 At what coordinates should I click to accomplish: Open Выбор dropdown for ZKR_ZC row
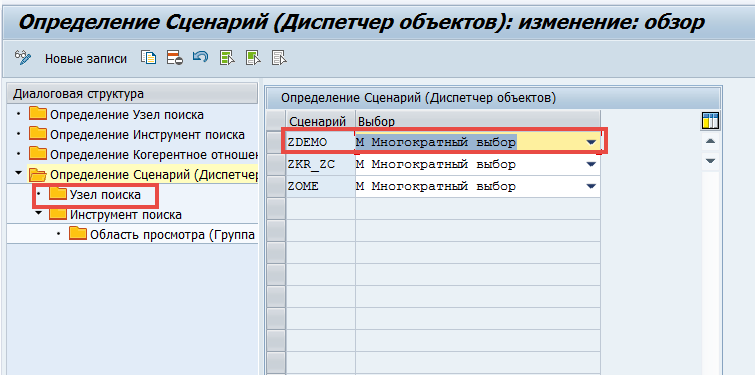coord(592,165)
